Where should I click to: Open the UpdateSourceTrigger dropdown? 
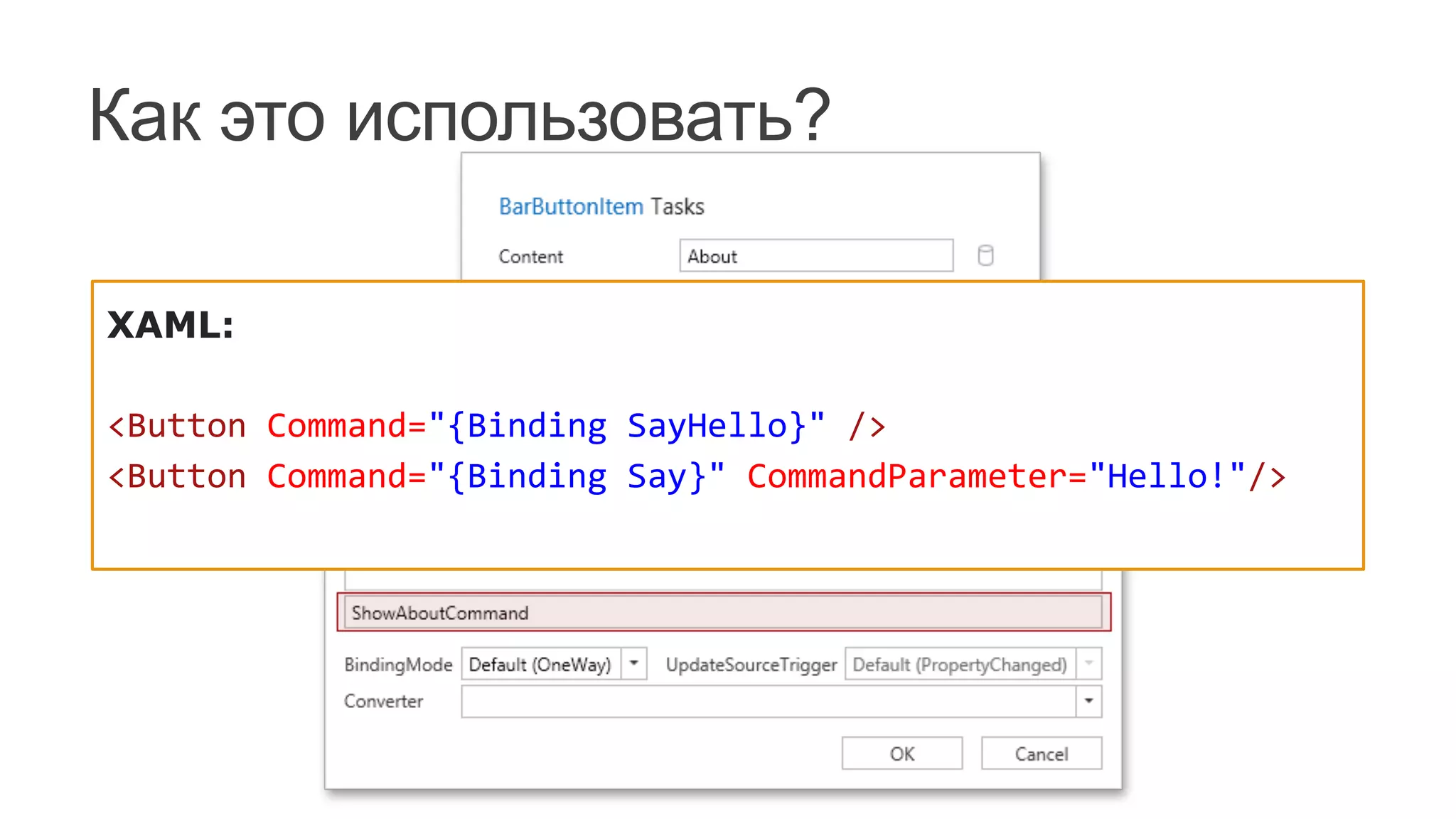coord(1088,664)
